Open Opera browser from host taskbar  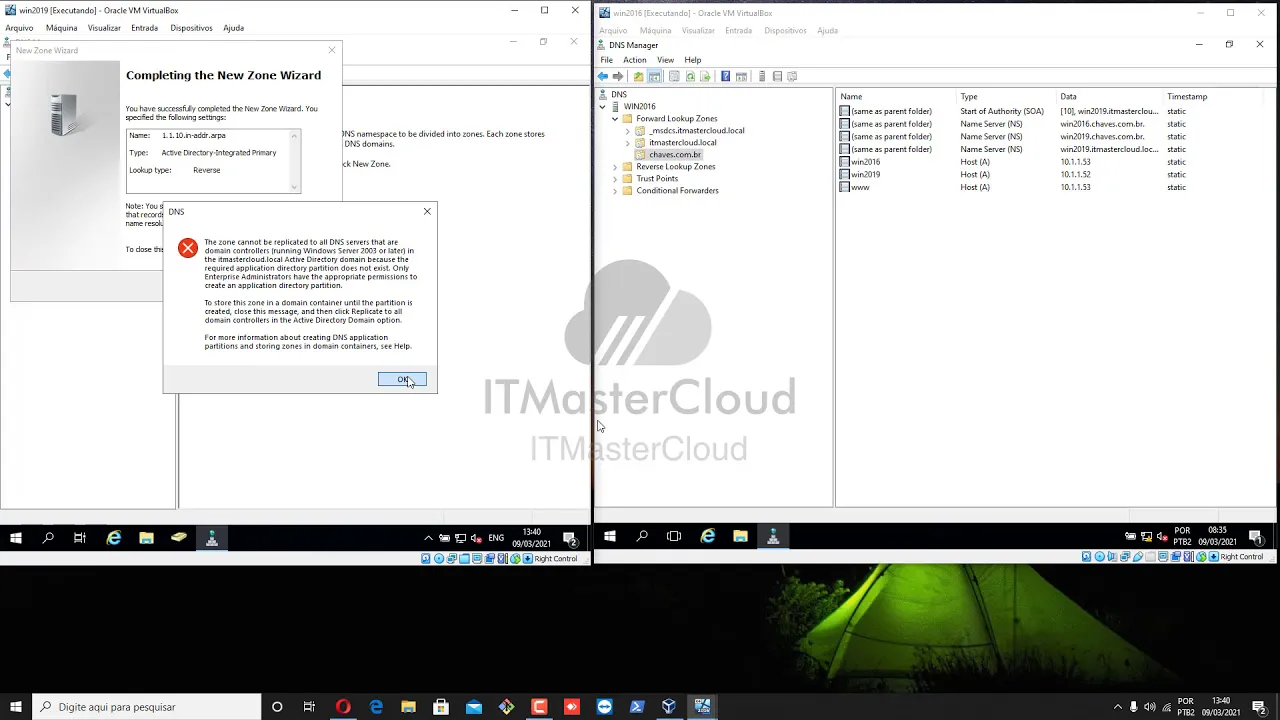click(343, 707)
